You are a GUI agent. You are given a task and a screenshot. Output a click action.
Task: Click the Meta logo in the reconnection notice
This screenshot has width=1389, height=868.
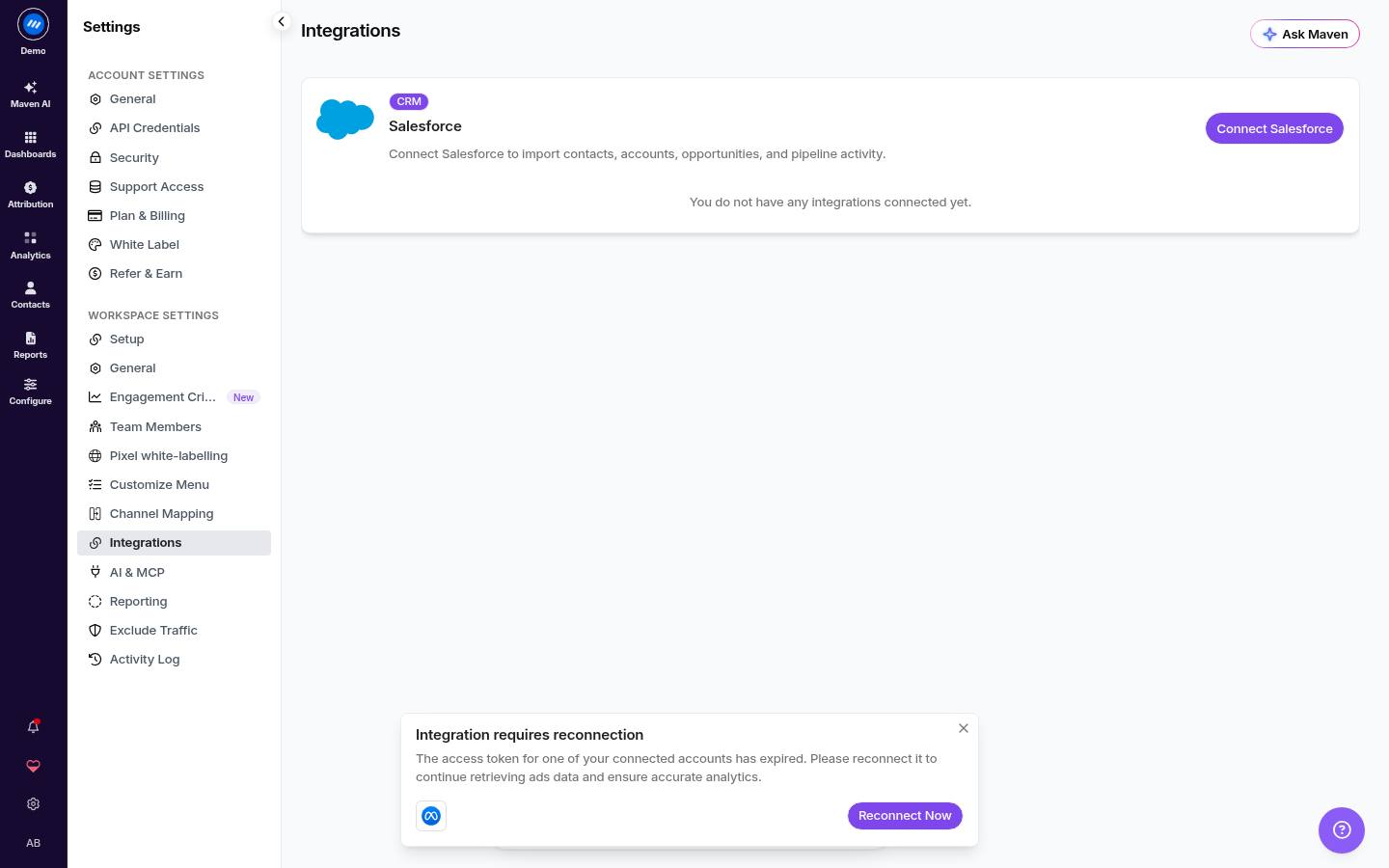coord(431,816)
